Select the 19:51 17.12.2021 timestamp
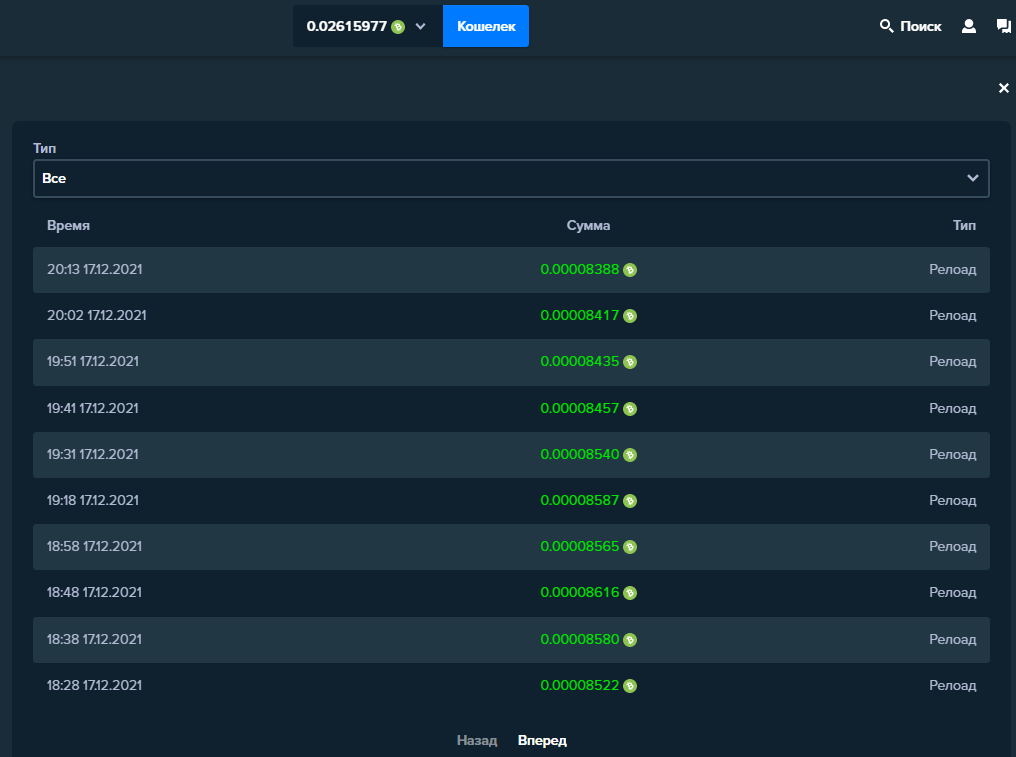This screenshot has height=757, width=1016. click(x=93, y=362)
